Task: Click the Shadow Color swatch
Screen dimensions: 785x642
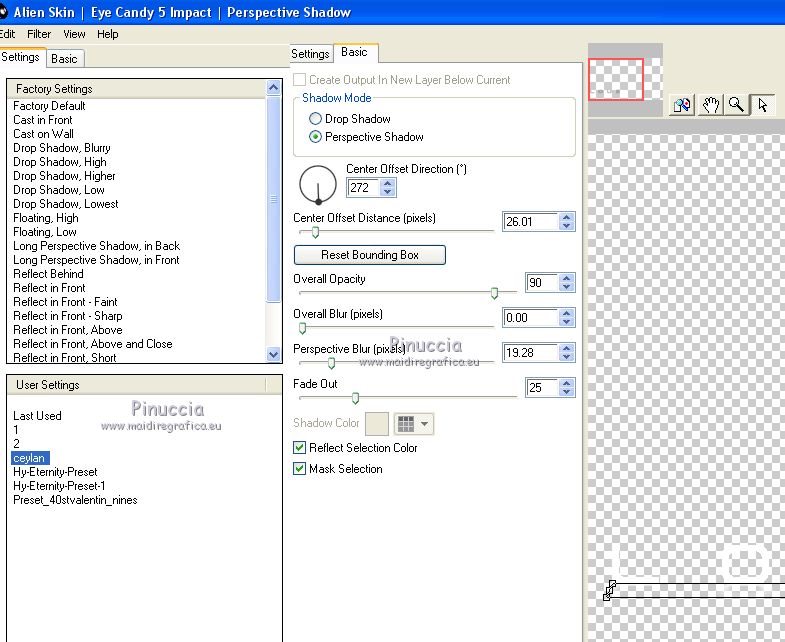Action: coord(377,424)
